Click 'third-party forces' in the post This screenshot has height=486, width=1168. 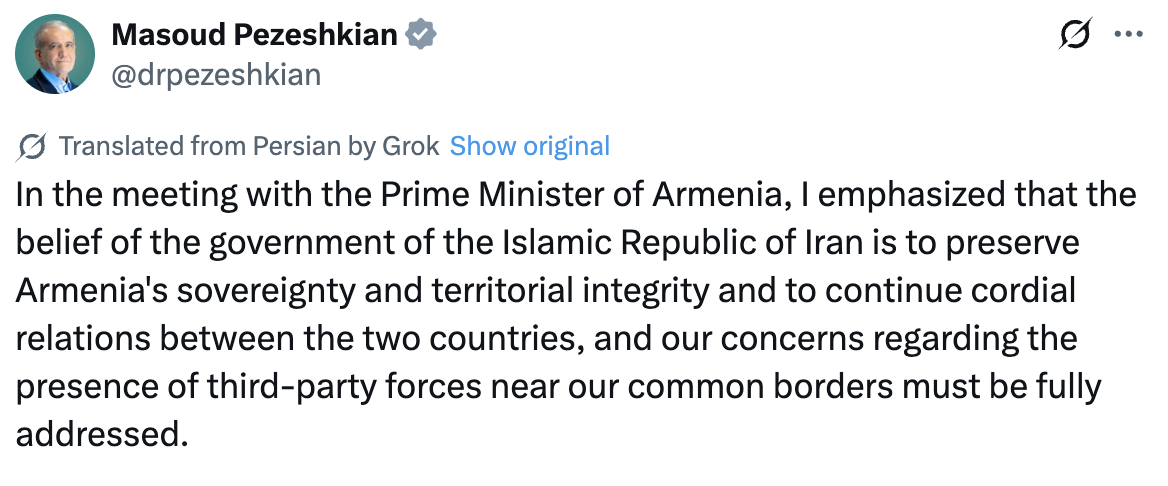point(342,387)
